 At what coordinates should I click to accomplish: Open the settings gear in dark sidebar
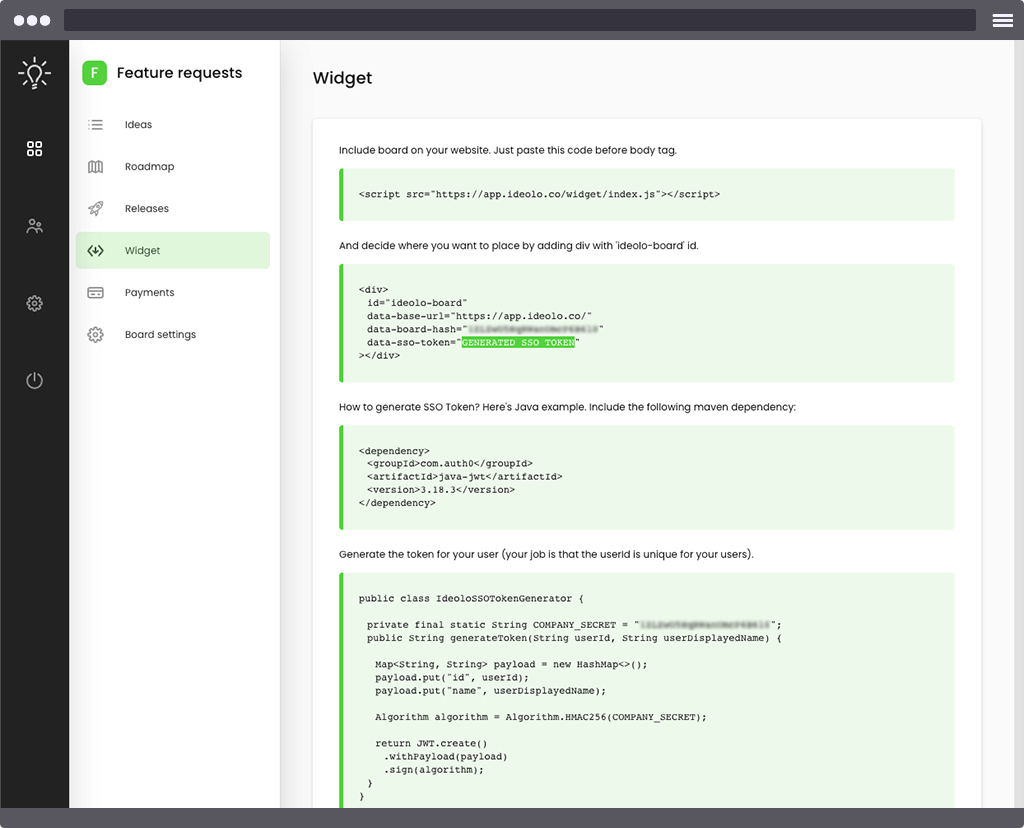pyautogui.click(x=34, y=303)
